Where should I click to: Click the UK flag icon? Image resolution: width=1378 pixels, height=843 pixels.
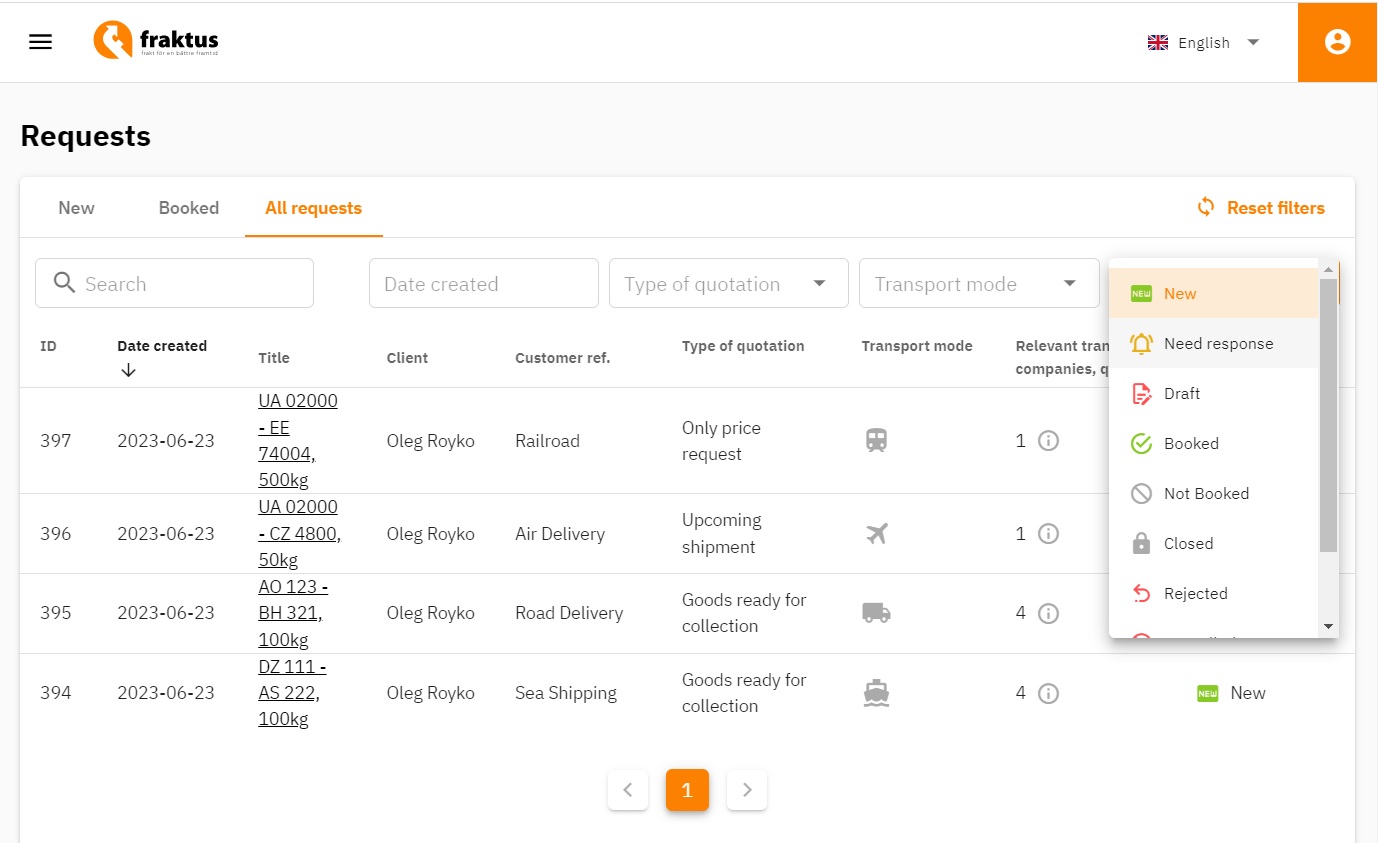pos(1158,43)
